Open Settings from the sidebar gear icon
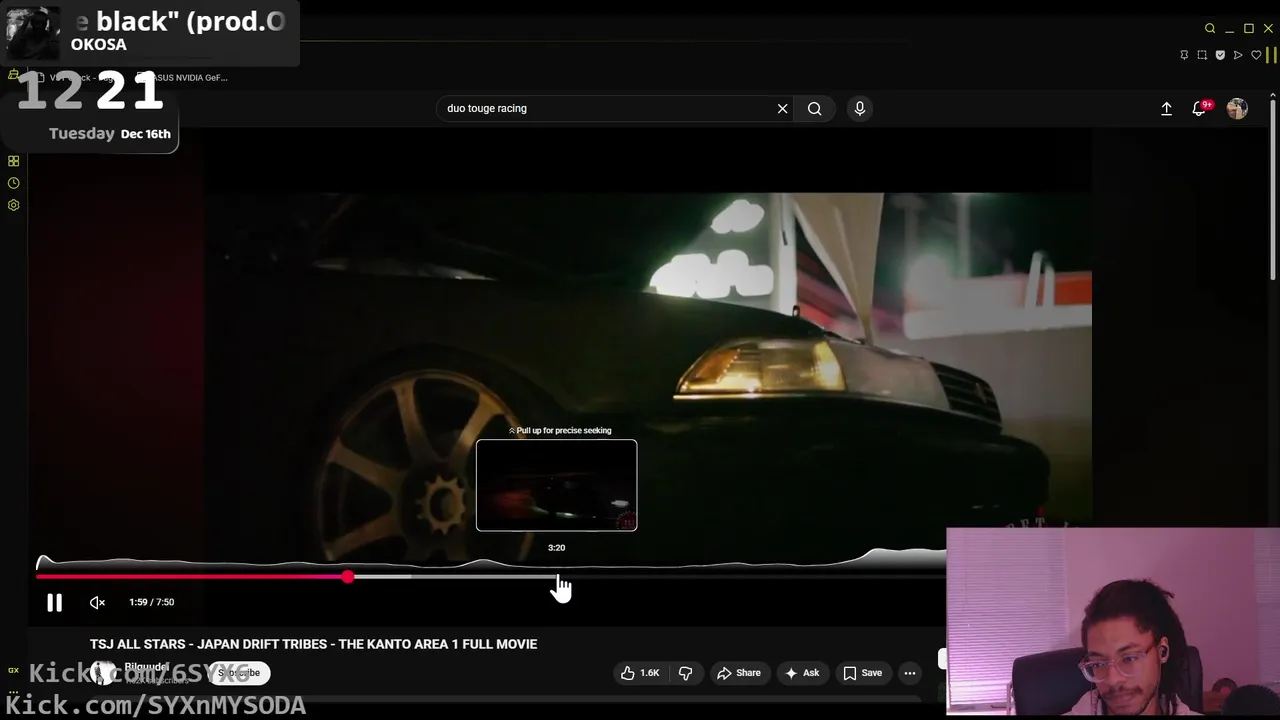The width and height of the screenshot is (1280, 720). [13, 205]
